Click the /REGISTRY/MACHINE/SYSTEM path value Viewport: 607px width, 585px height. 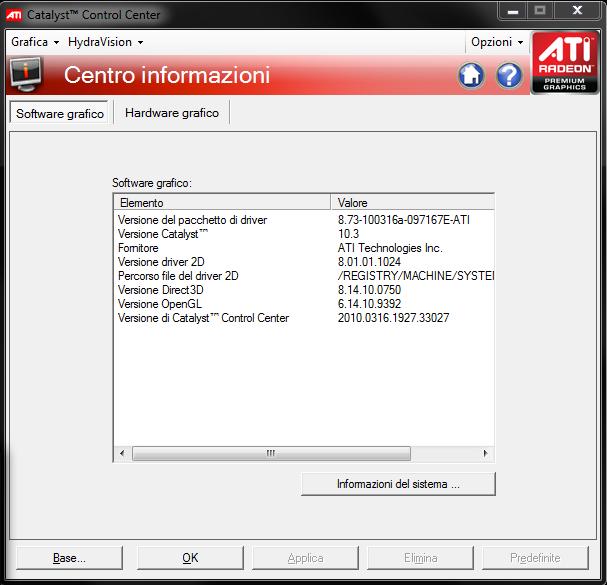tap(416, 276)
